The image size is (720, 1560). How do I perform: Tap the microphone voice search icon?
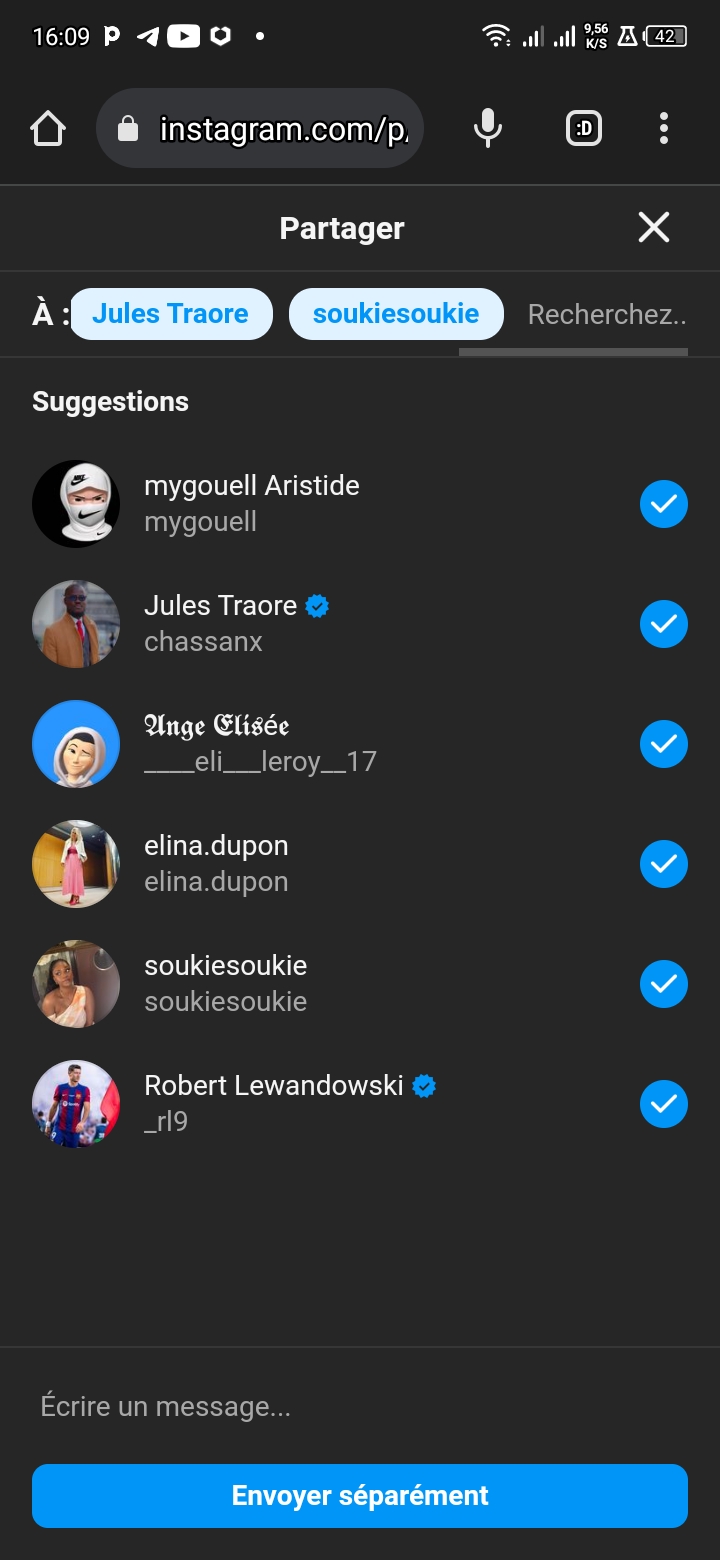click(x=487, y=128)
